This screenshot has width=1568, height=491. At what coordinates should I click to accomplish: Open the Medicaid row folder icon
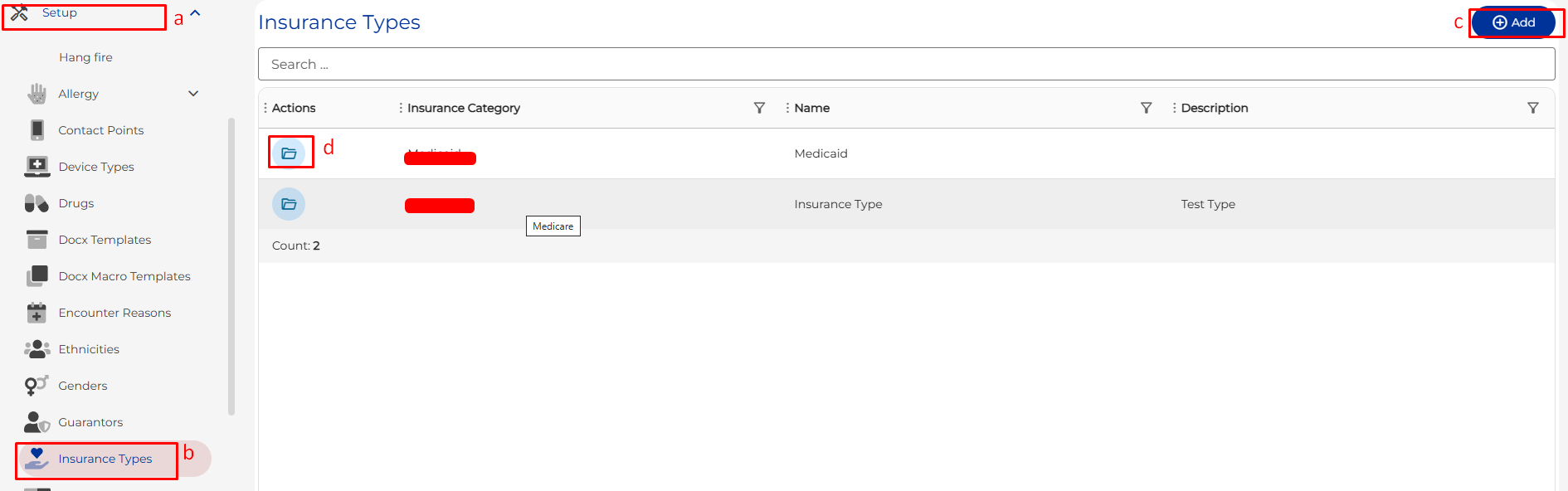pos(289,153)
